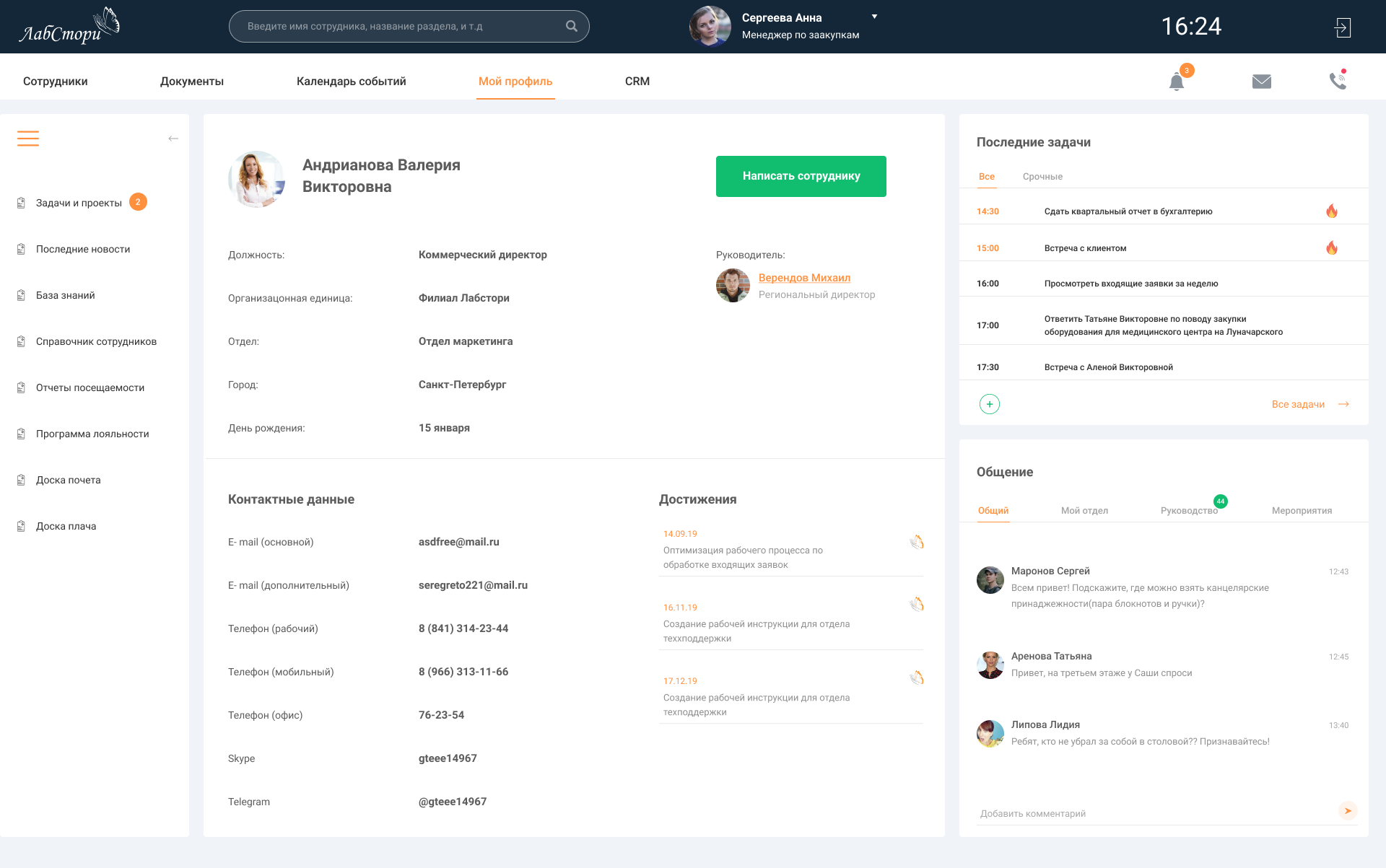Open the Документы menu item

pos(192,81)
